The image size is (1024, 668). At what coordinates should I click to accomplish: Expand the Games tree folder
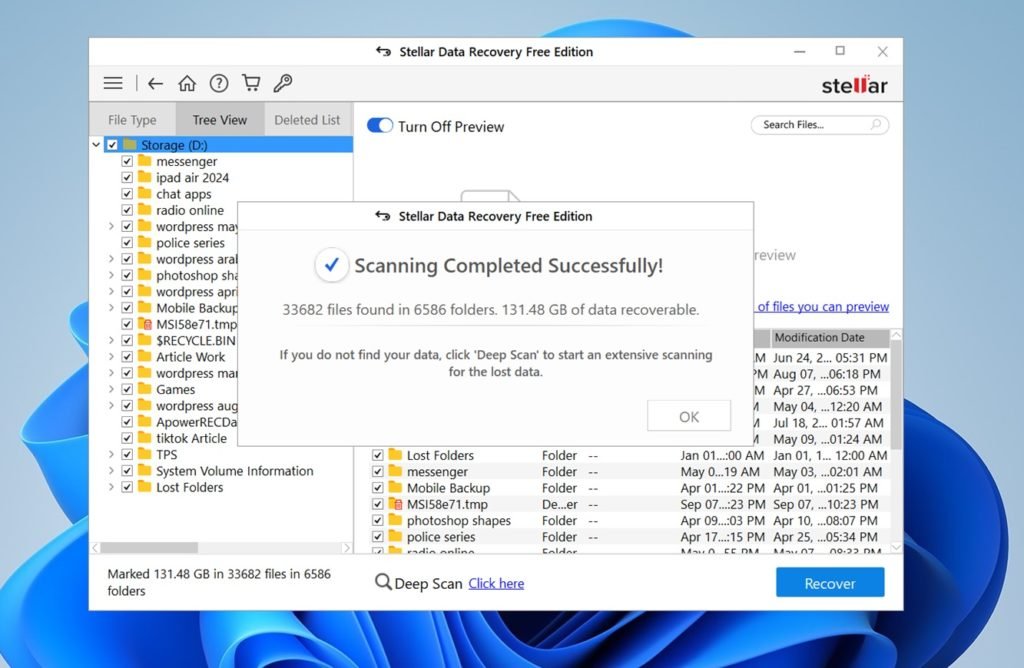(x=111, y=389)
